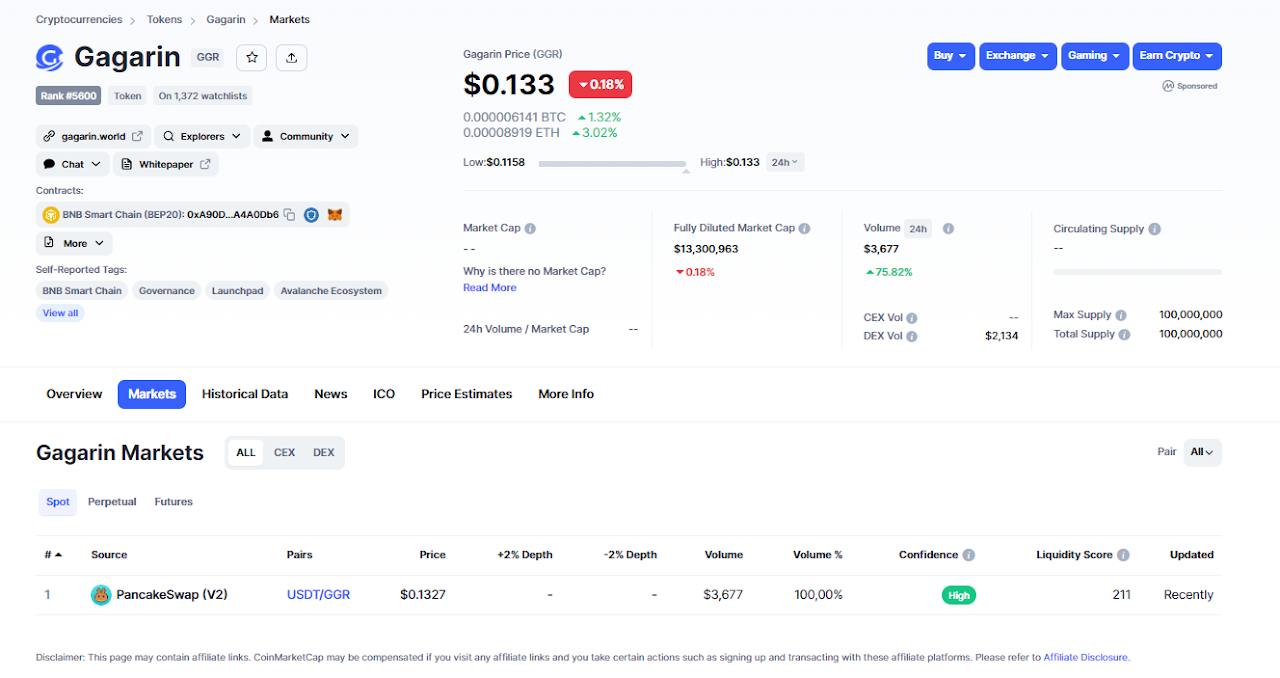The height and width of the screenshot is (678, 1280).
Task: Click the Governance tag
Action: [x=167, y=291]
